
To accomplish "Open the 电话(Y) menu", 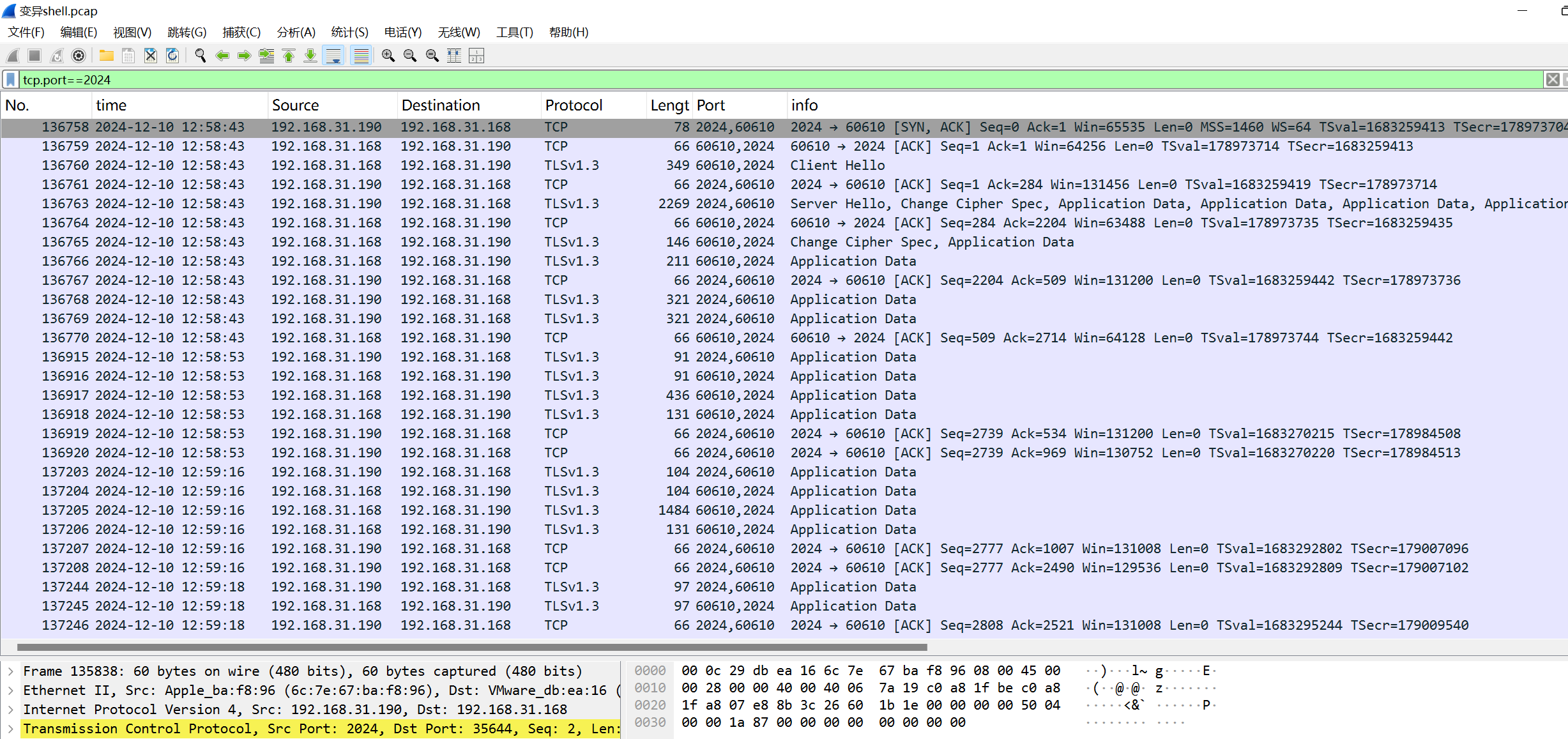I will pyautogui.click(x=403, y=33).
